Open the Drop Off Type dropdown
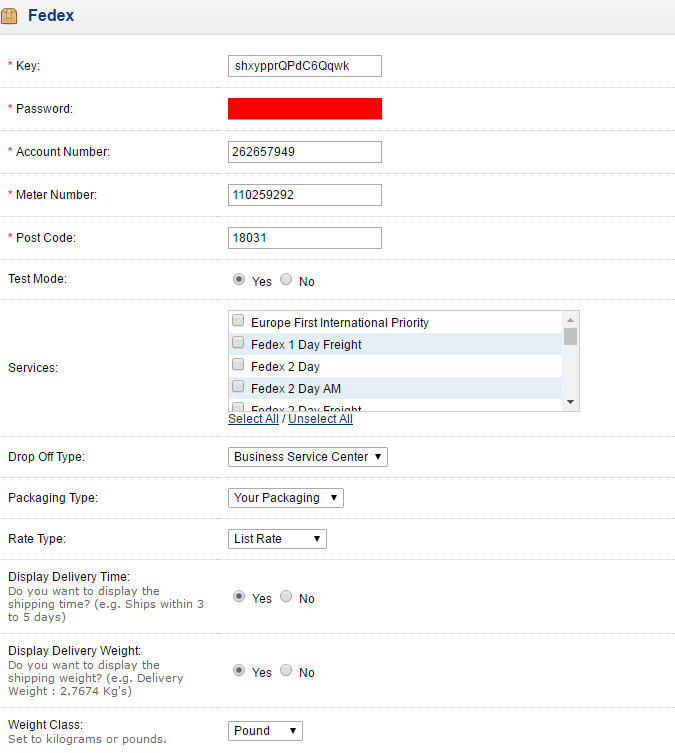This screenshot has width=675, height=753. [x=308, y=457]
